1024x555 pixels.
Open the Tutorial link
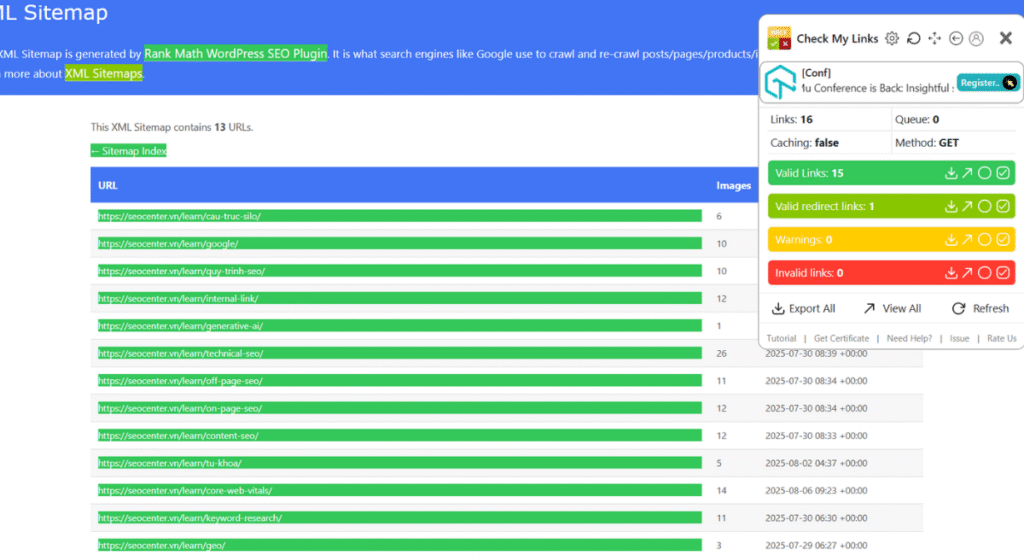[x=781, y=339]
